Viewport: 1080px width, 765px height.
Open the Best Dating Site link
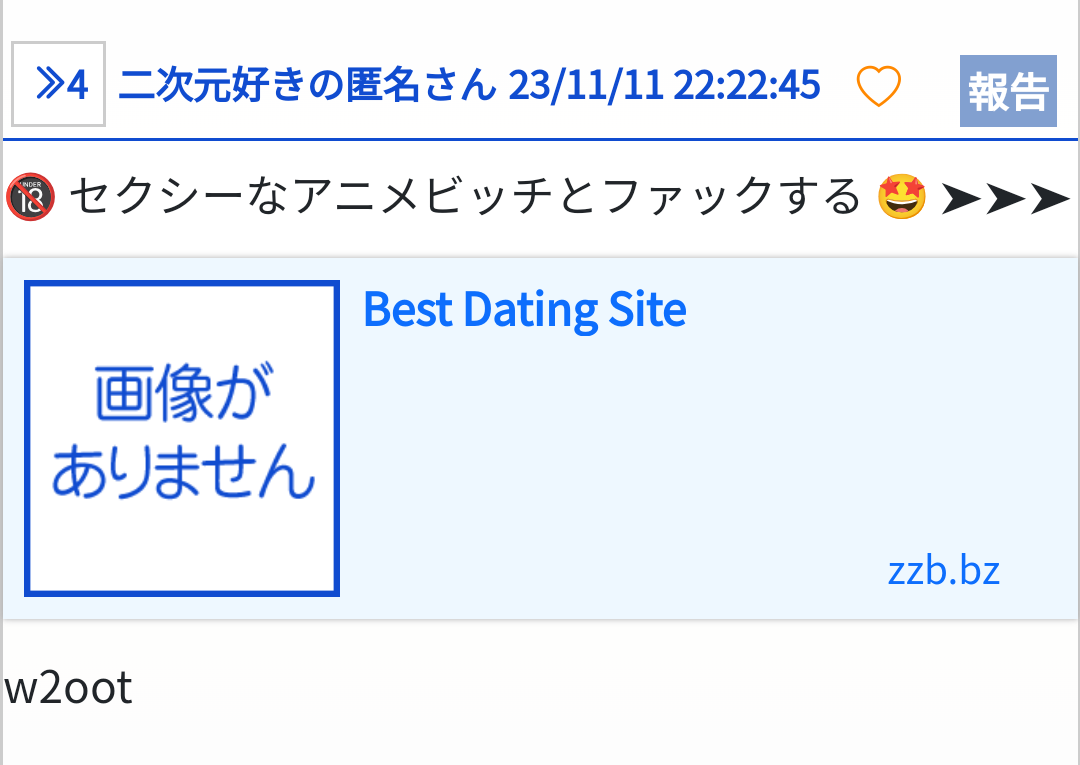point(525,310)
